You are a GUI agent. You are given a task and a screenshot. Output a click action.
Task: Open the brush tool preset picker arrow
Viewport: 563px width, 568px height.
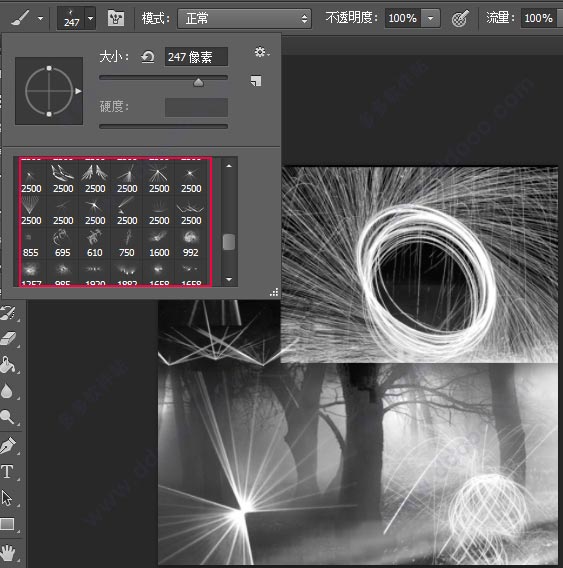click(40, 18)
